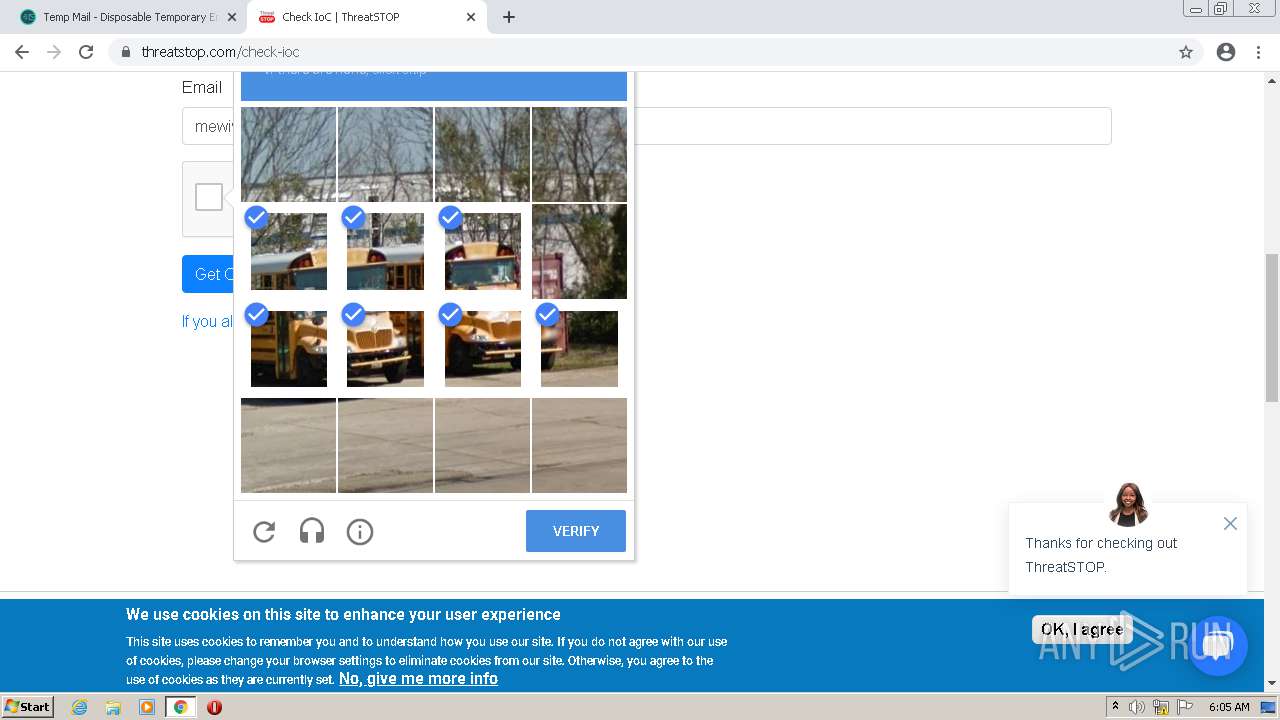Select fourth tile in top captcha row
The height and width of the screenshot is (720, 1280).
579,154
